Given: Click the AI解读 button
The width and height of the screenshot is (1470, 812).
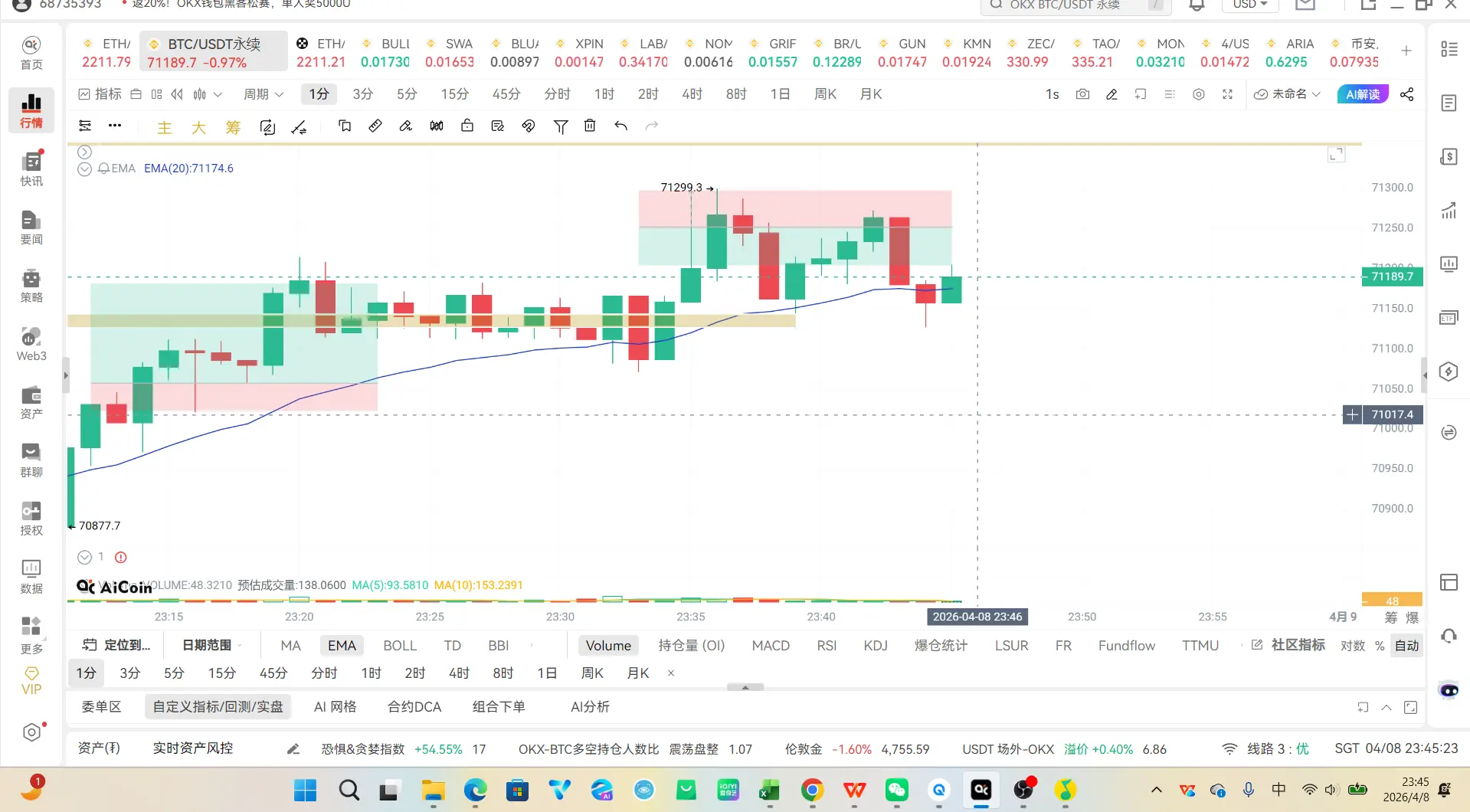Looking at the screenshot, I should [1363, 94].
